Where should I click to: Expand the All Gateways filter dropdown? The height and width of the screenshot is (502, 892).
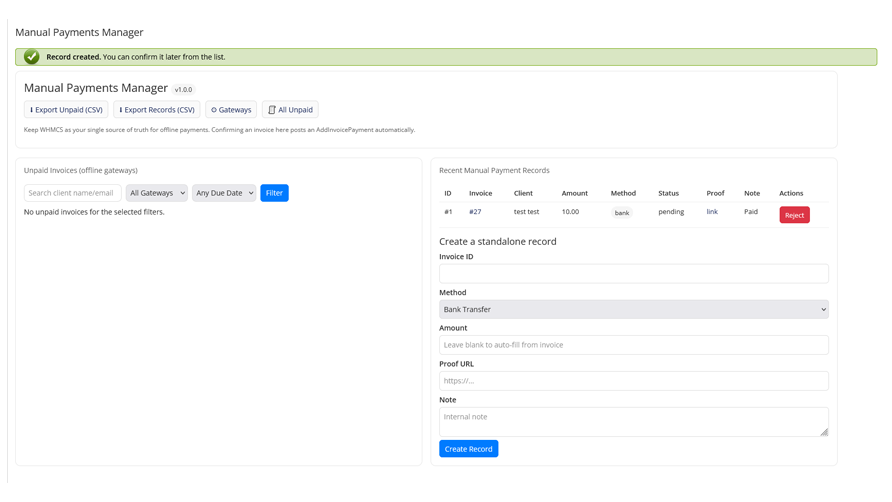(157, 193)
